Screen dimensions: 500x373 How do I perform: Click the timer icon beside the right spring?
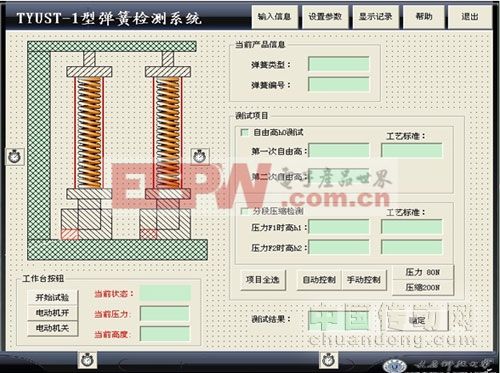[x=200, y=156]
